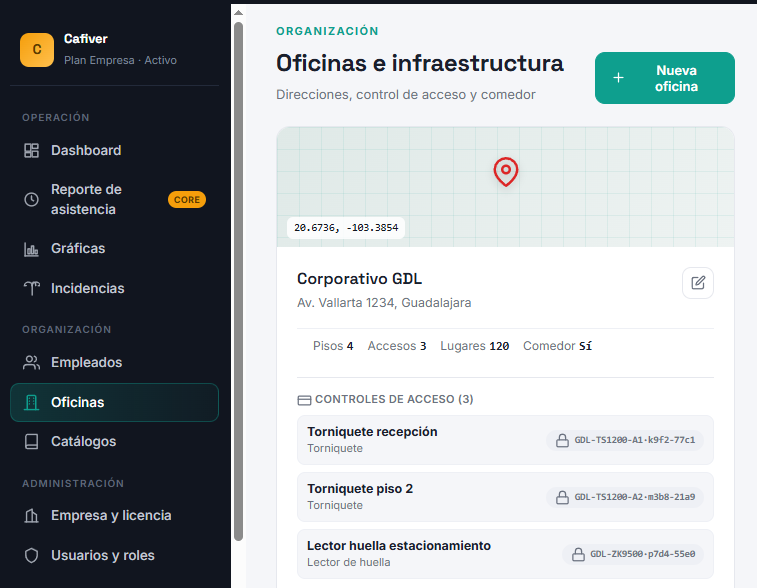Image resolution: width=757 pixels, height=588 pixels.
Task: Click address Av. Vallarta 1234, Guadalajara
Action: point(384,303)
